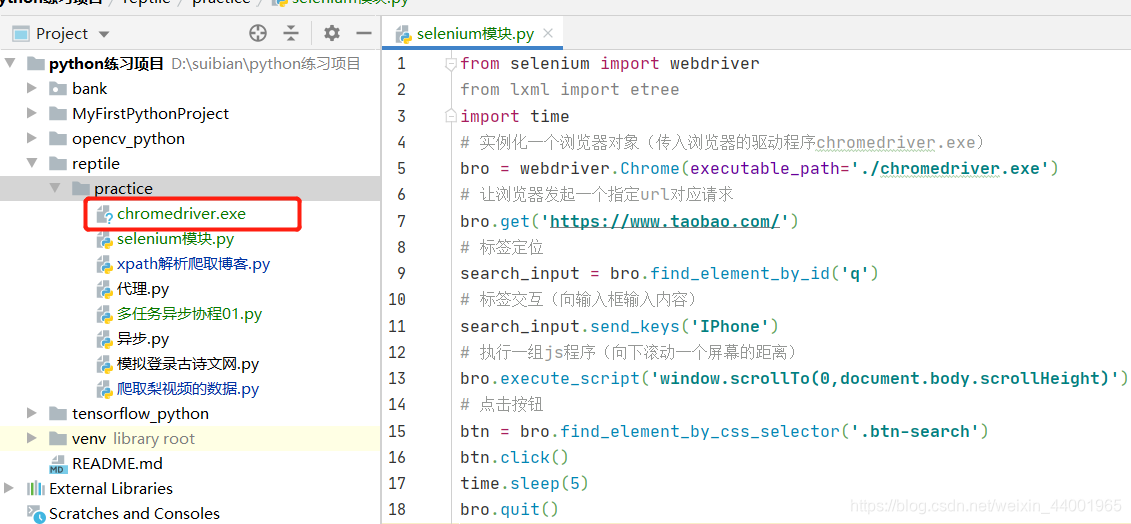
Task: Click the Python icon beside 异步.py
Action: point(105,339)
